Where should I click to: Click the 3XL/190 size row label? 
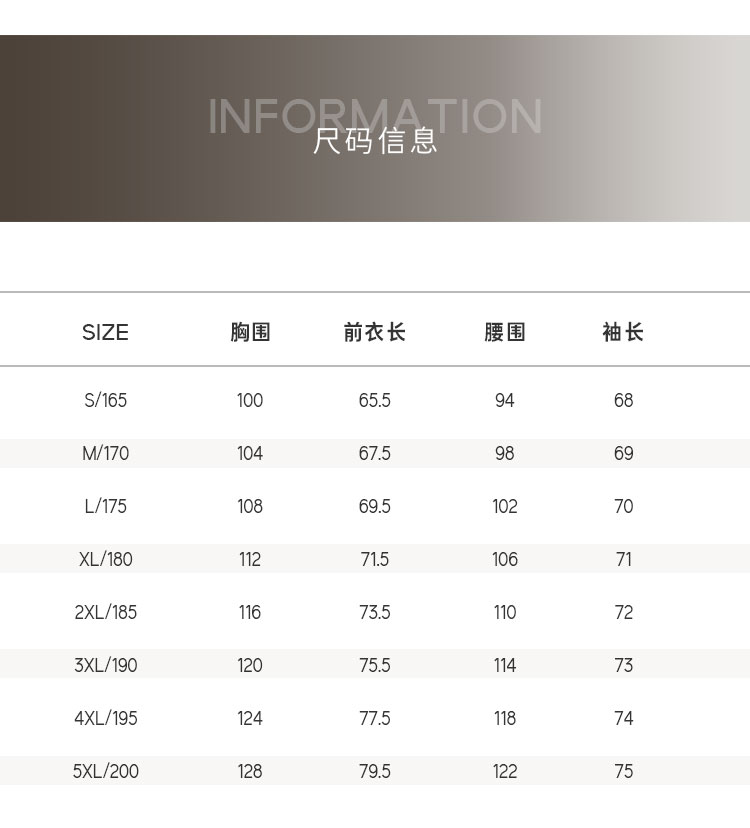pyautogui.click(x=105, y=666)
